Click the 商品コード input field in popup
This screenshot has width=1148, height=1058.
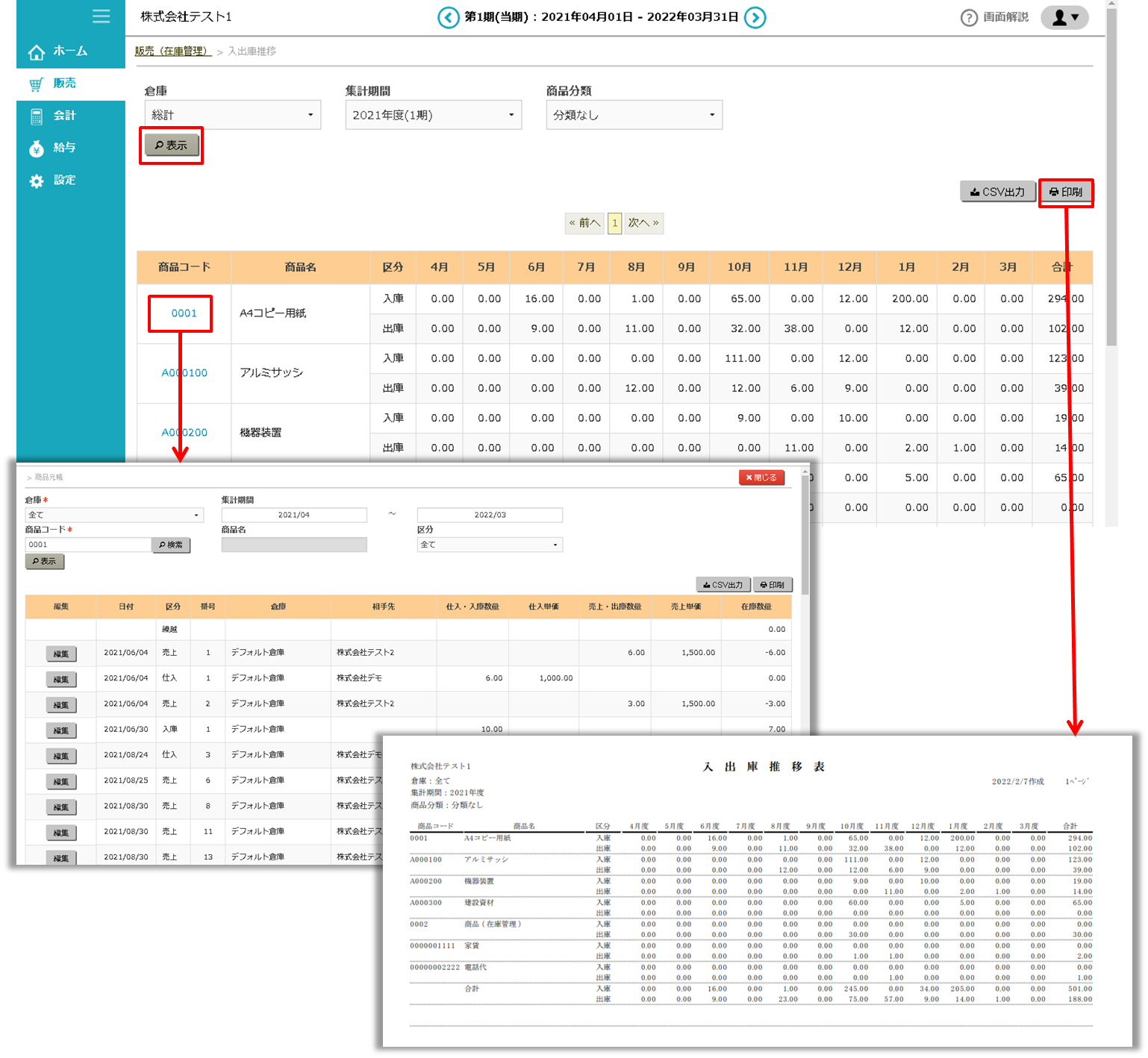(x=88, y=545)
